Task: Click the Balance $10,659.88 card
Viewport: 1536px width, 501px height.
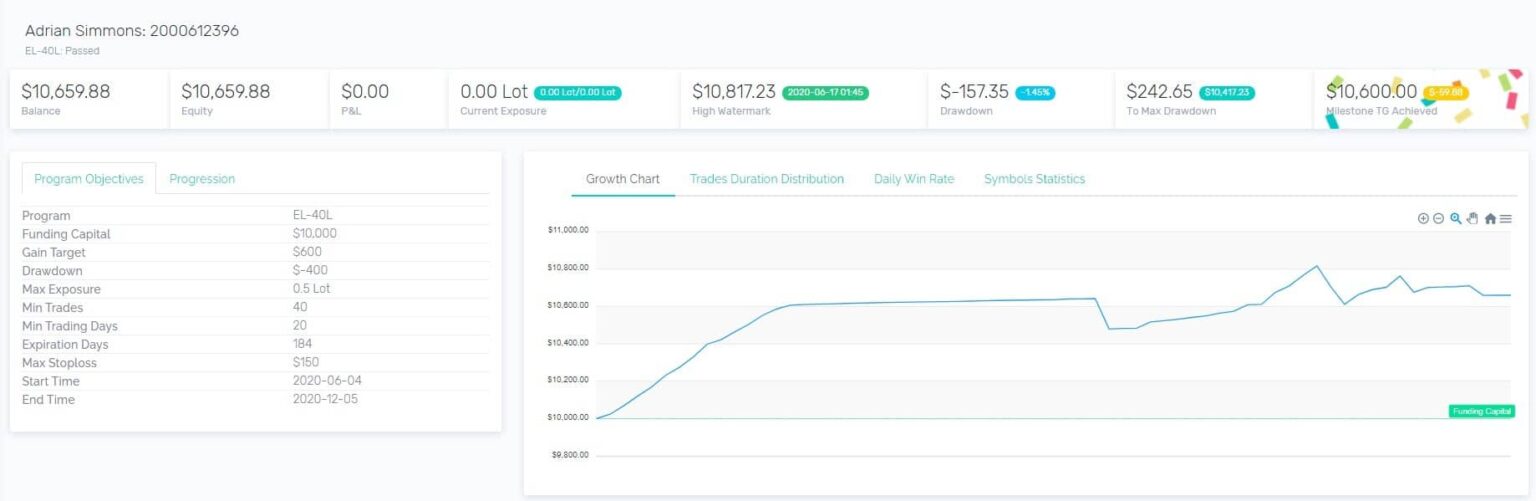Action: tap(88, 99)
